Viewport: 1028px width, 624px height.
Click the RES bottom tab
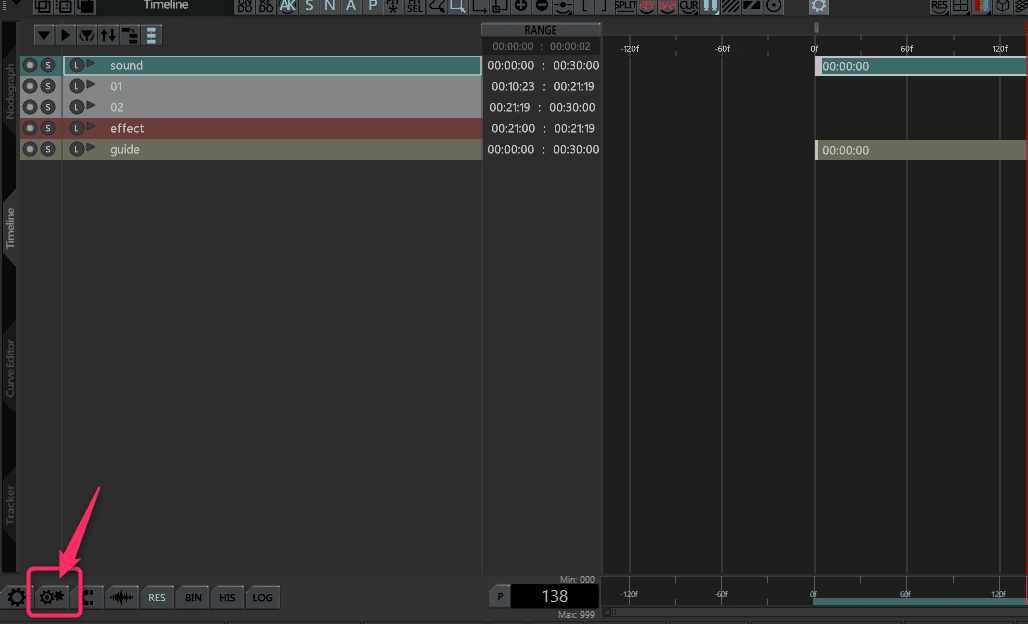point(157,597)
